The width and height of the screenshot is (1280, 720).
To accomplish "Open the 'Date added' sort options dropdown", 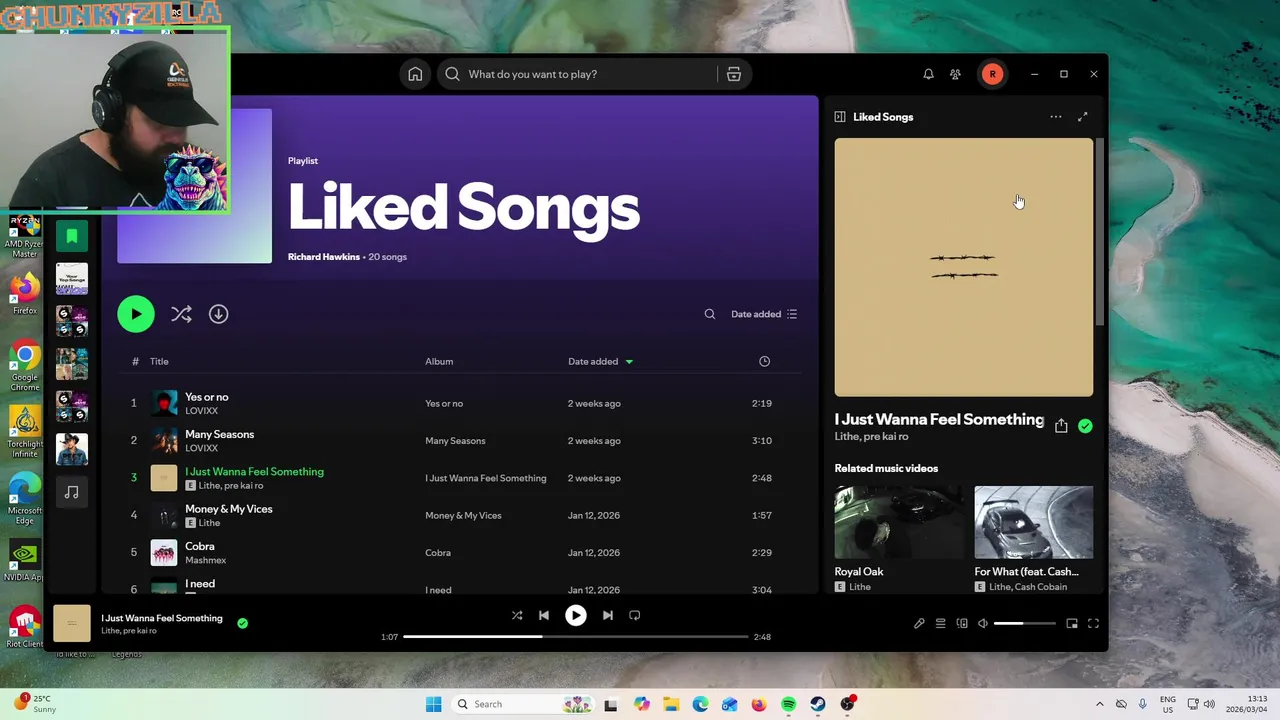I will 764,314.
